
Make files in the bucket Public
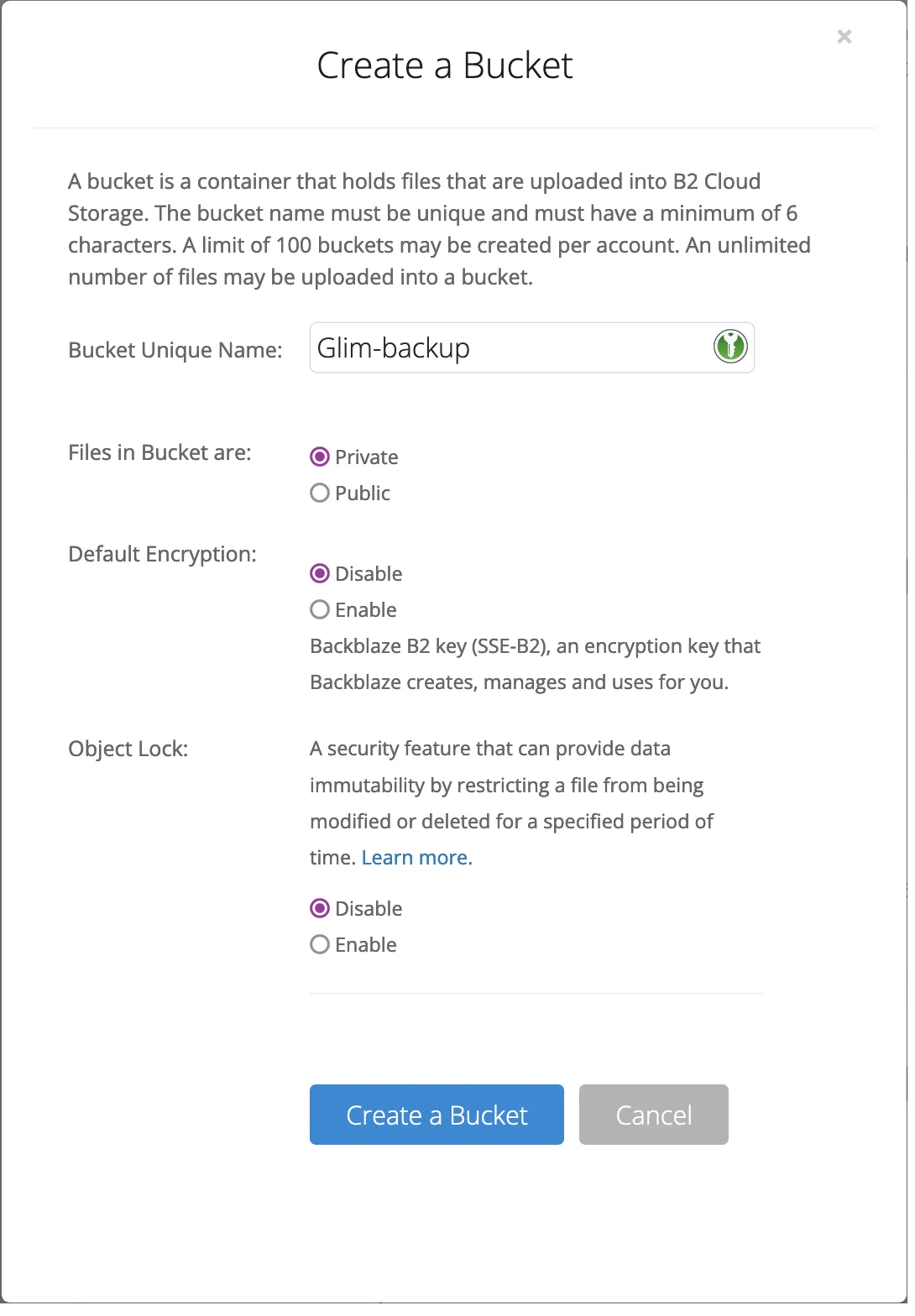click(x=319, y=493)
